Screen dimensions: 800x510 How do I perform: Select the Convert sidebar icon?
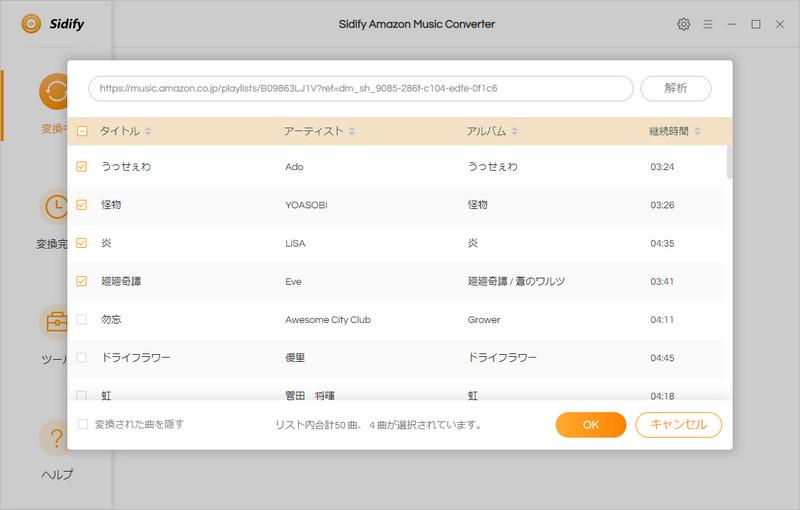pos(54,92)
